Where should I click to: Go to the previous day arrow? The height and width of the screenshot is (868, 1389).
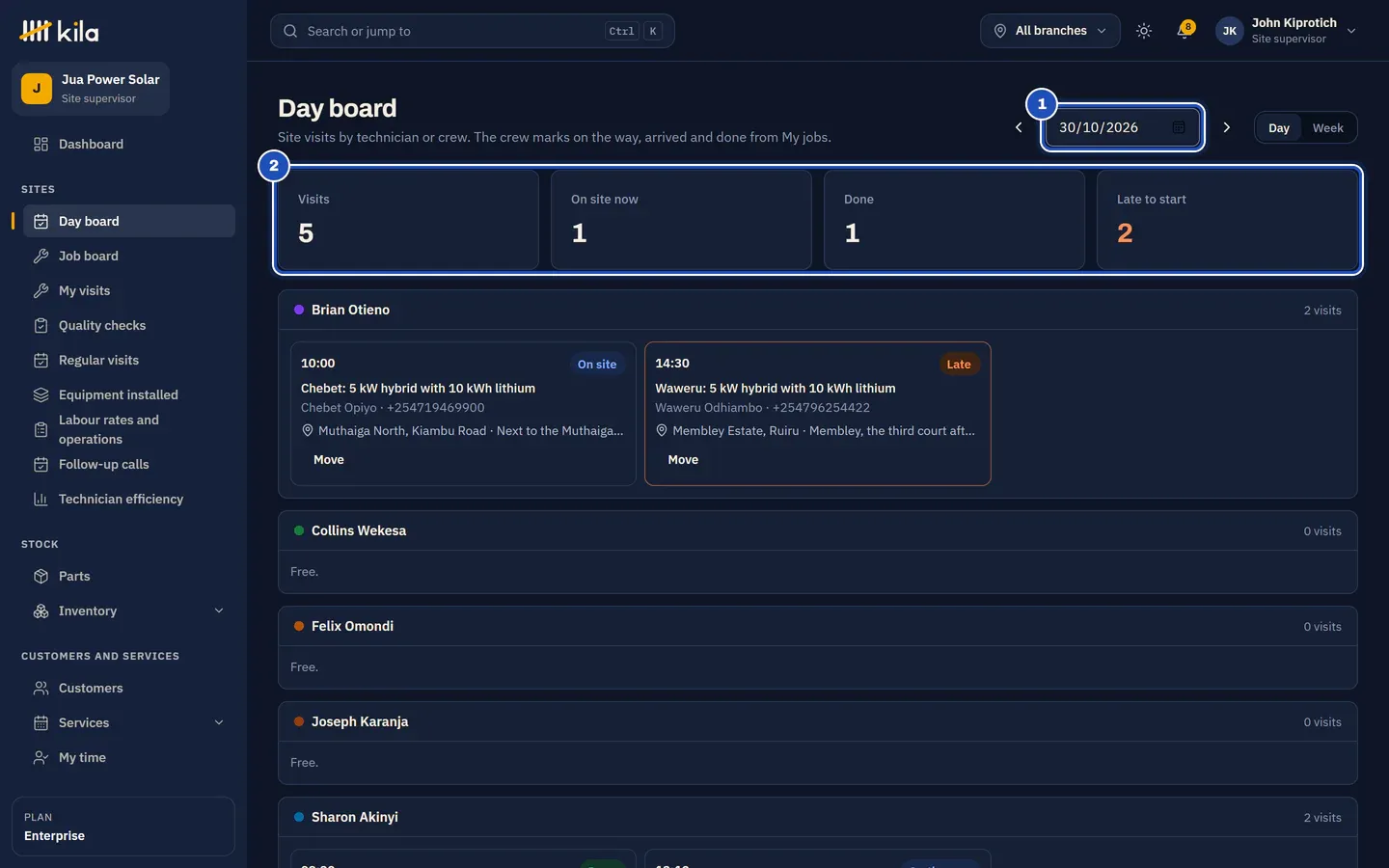click(1019, 127)
